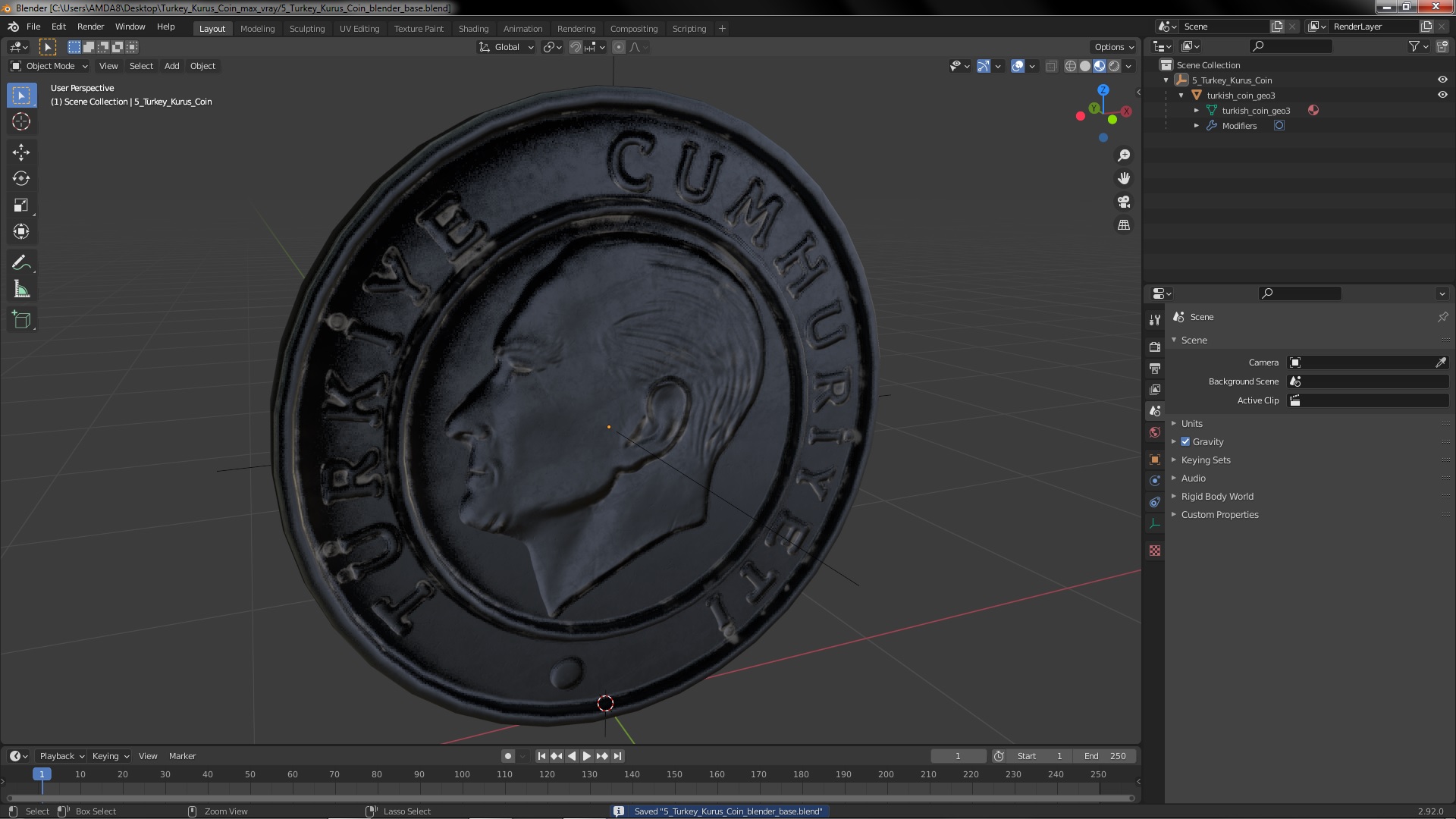1456x819 pixels.
Task: Toggle visibility of turkish_coin_geo3 object
Action: tap(1442, 95)
